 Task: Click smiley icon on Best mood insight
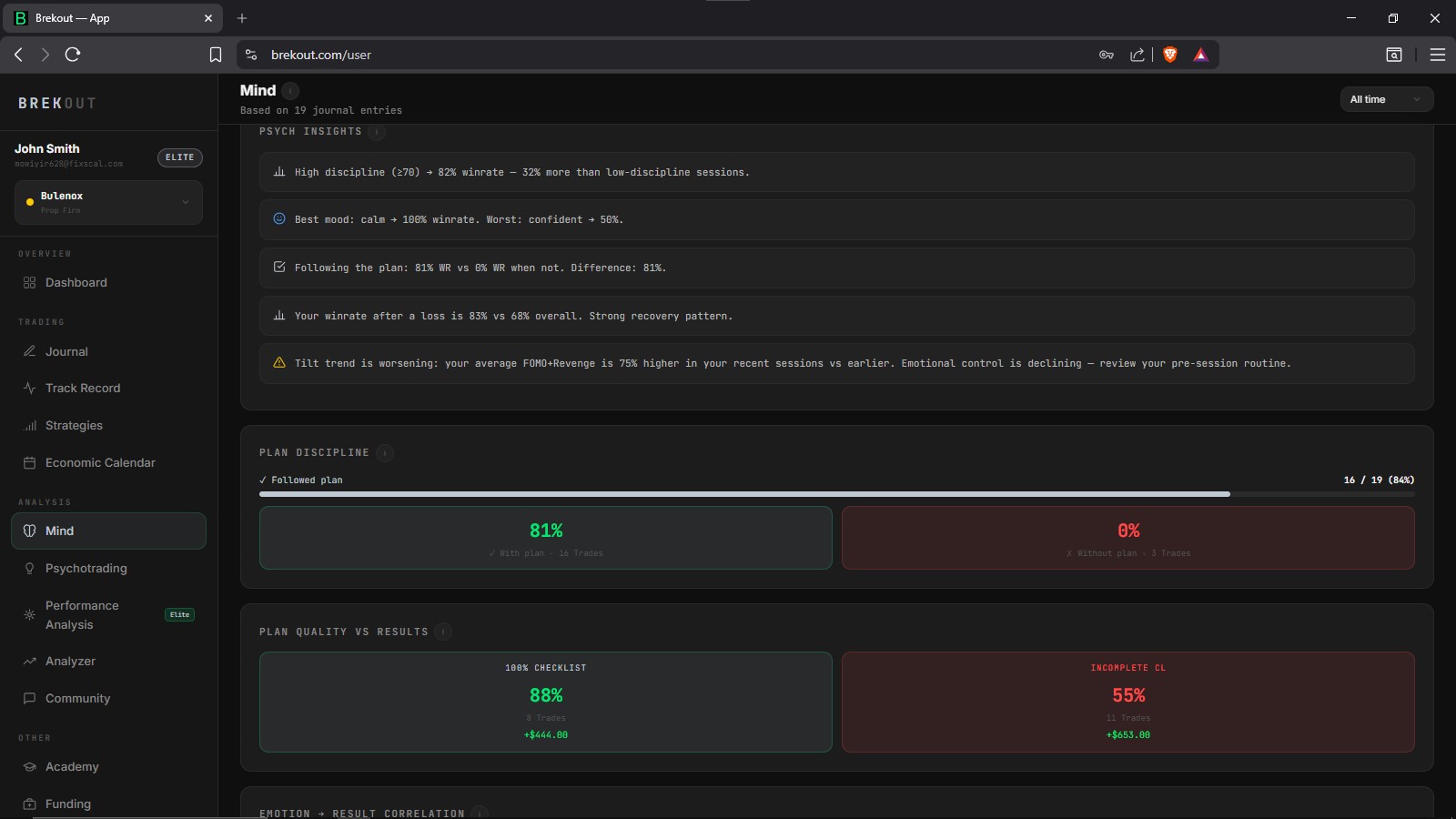pos(279,218)
